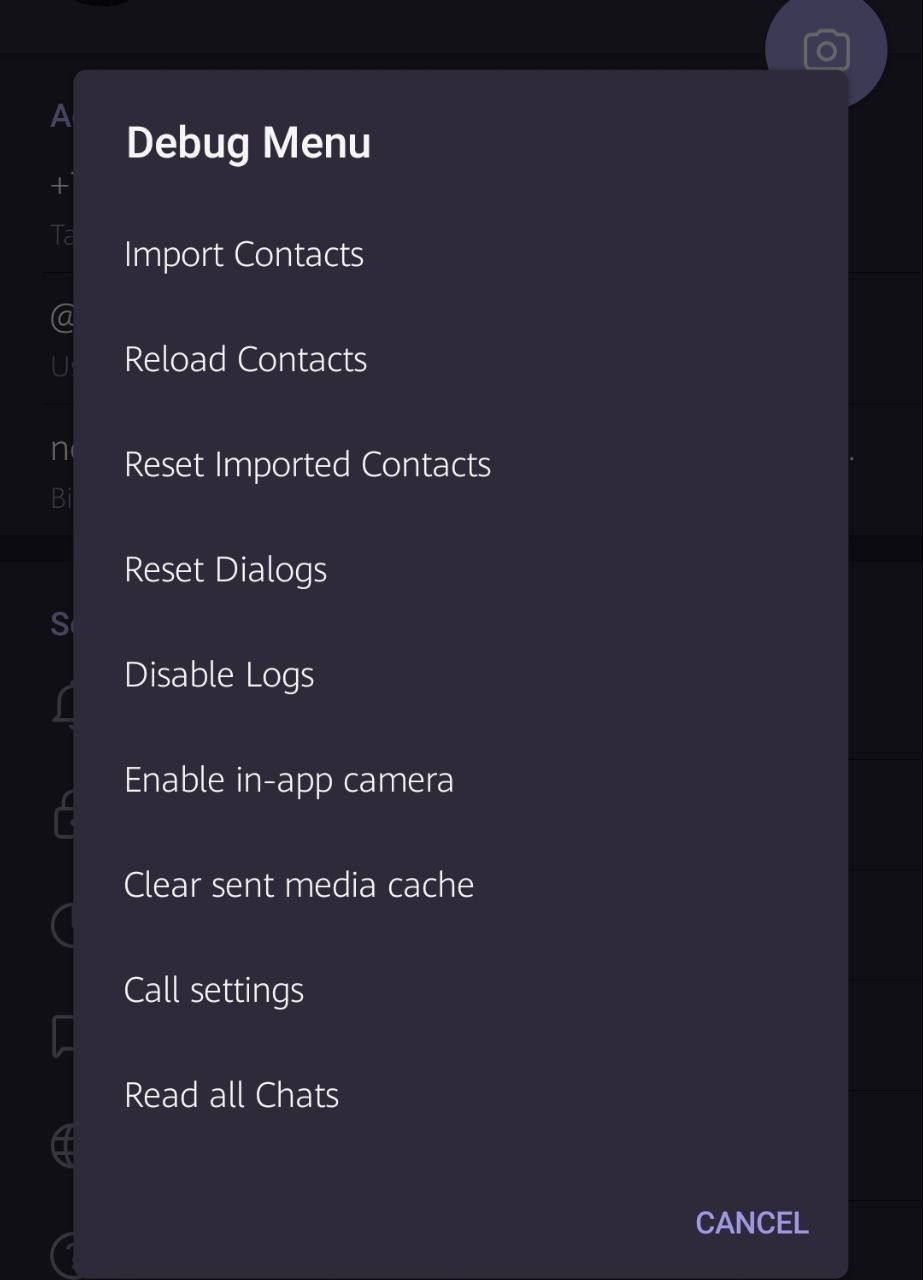The width and height of the screenshot is (923, 1280).
Task: Enable in-app camera option
Action: (288, 780)
